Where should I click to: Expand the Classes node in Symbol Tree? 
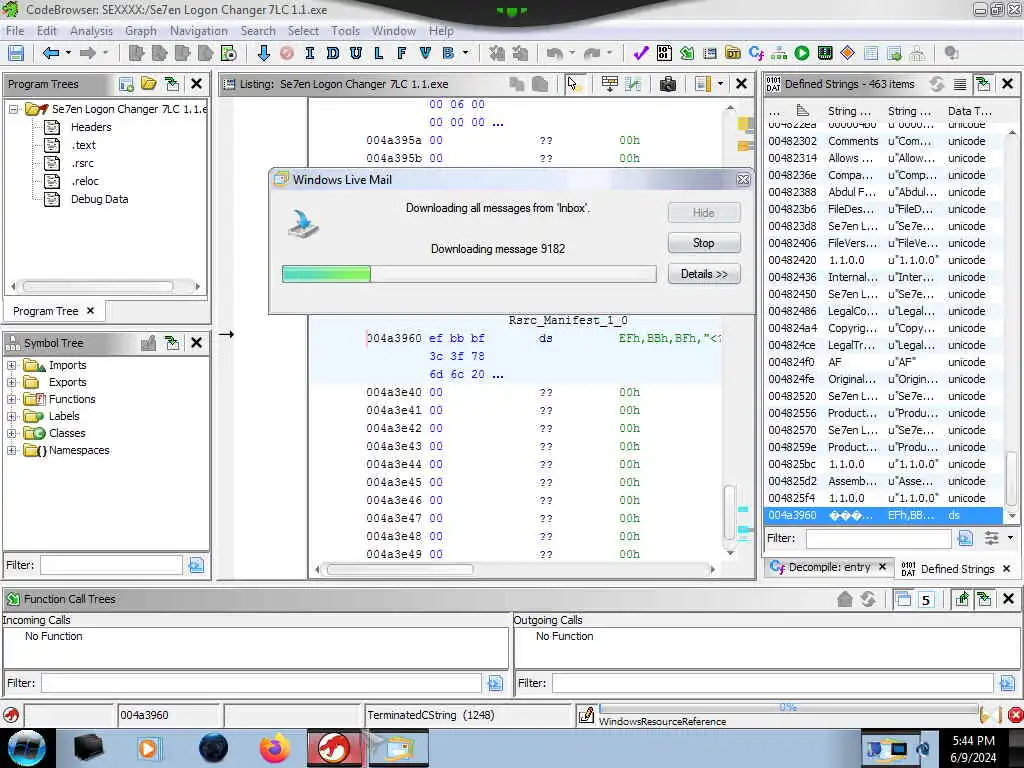tap(12, 433)
